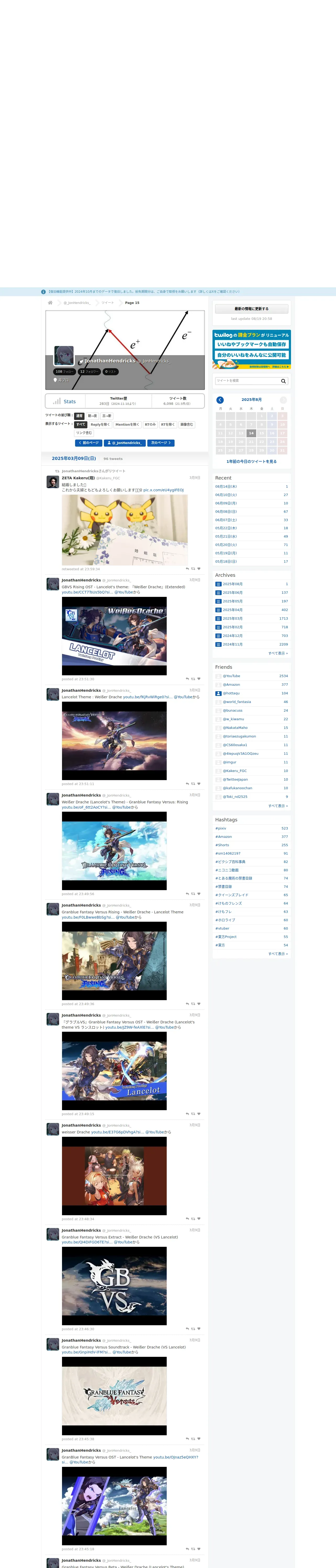Expand Archives with すべて表示
This screenshot has height=1568, width=336.
(x=278, y=653)
